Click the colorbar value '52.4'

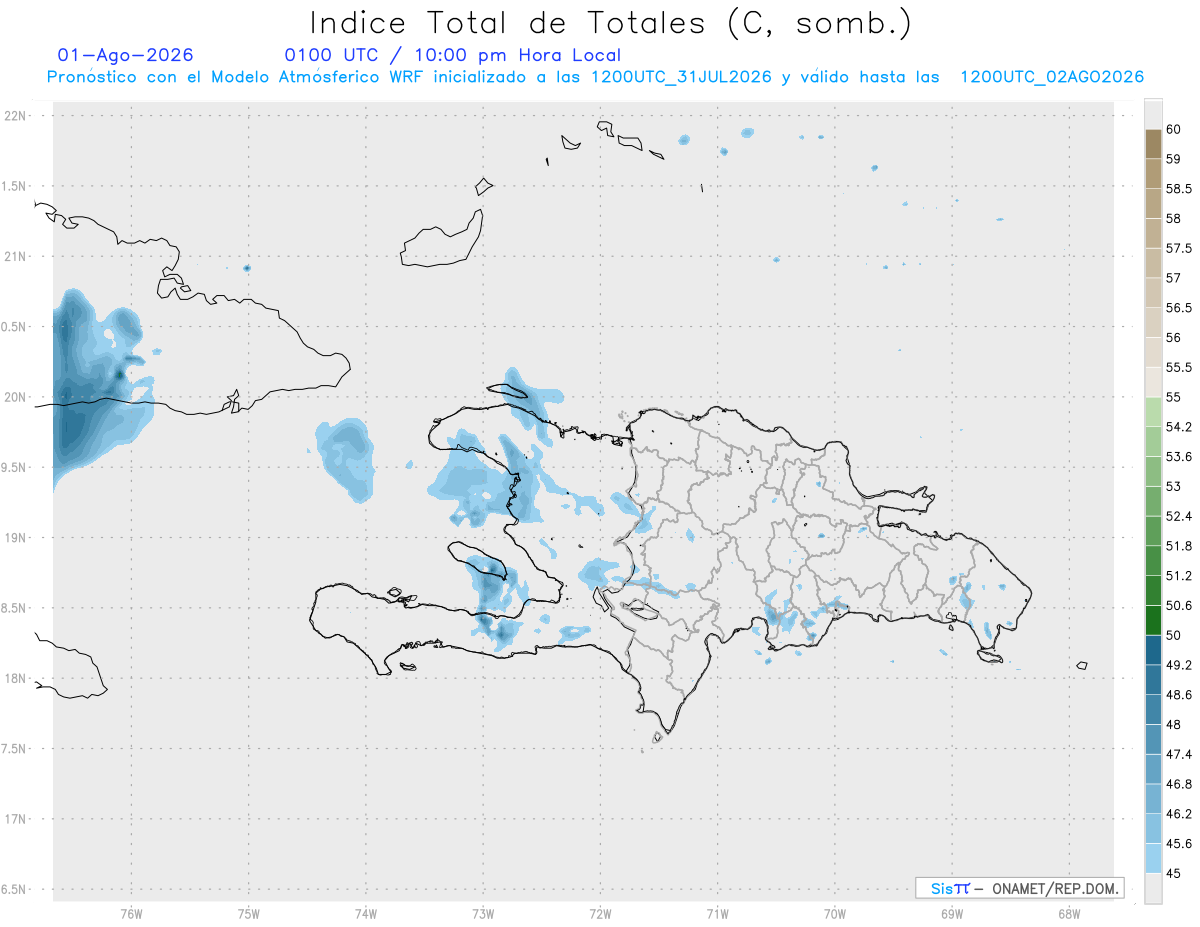coord(1178,516)
